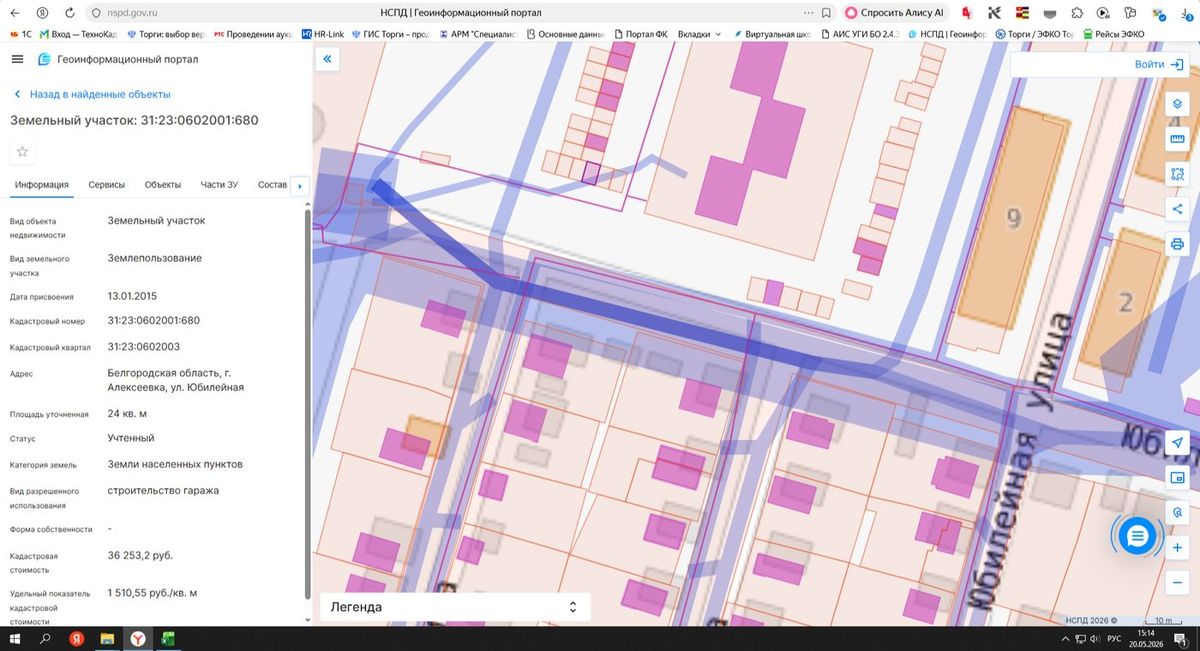Open the blue chat support bubble

coord(1137,537)
